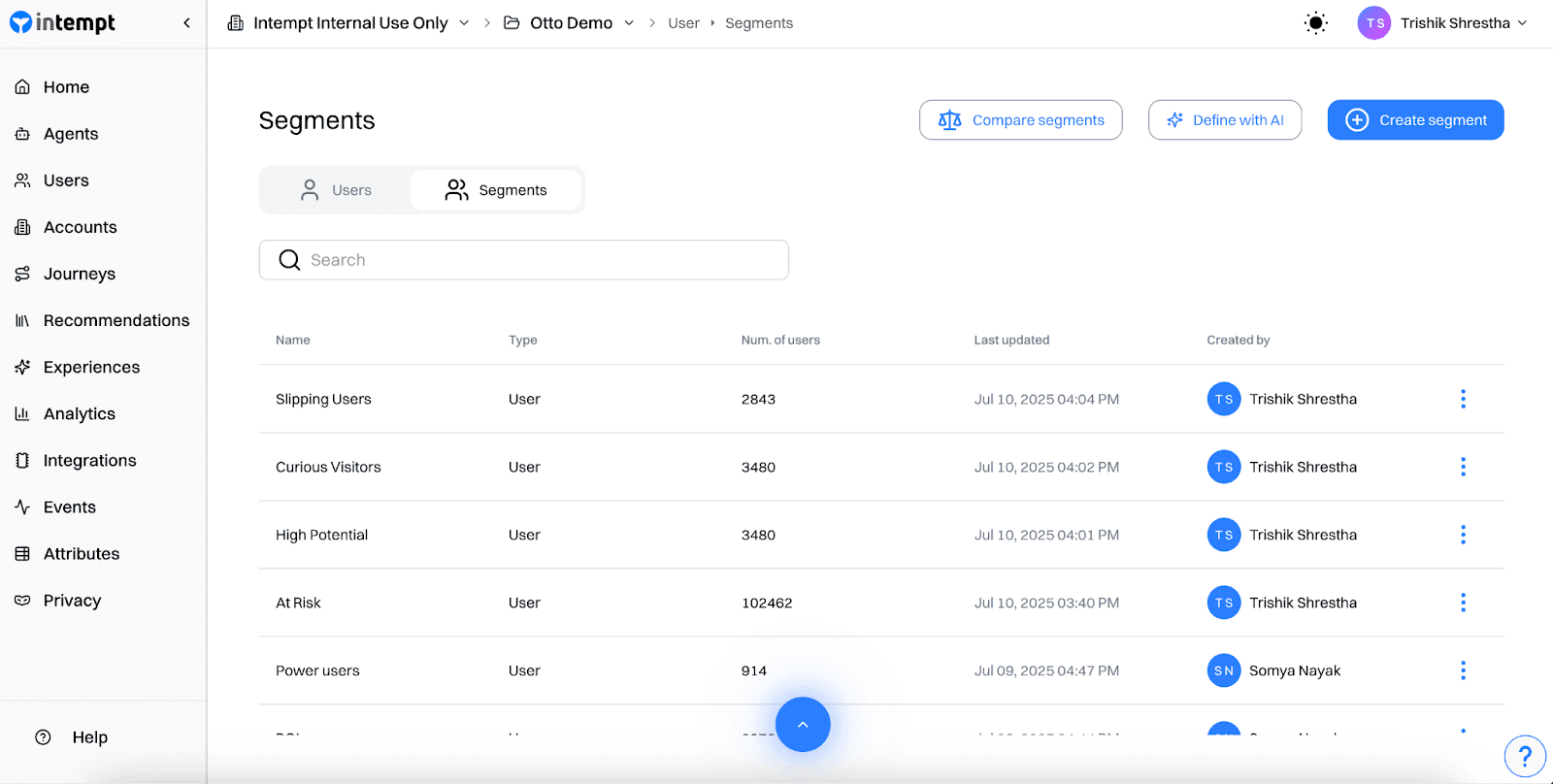Open the Help question icon in sidebar
The width and height of the screenshot is (1553, 784).
coord(43,737)
